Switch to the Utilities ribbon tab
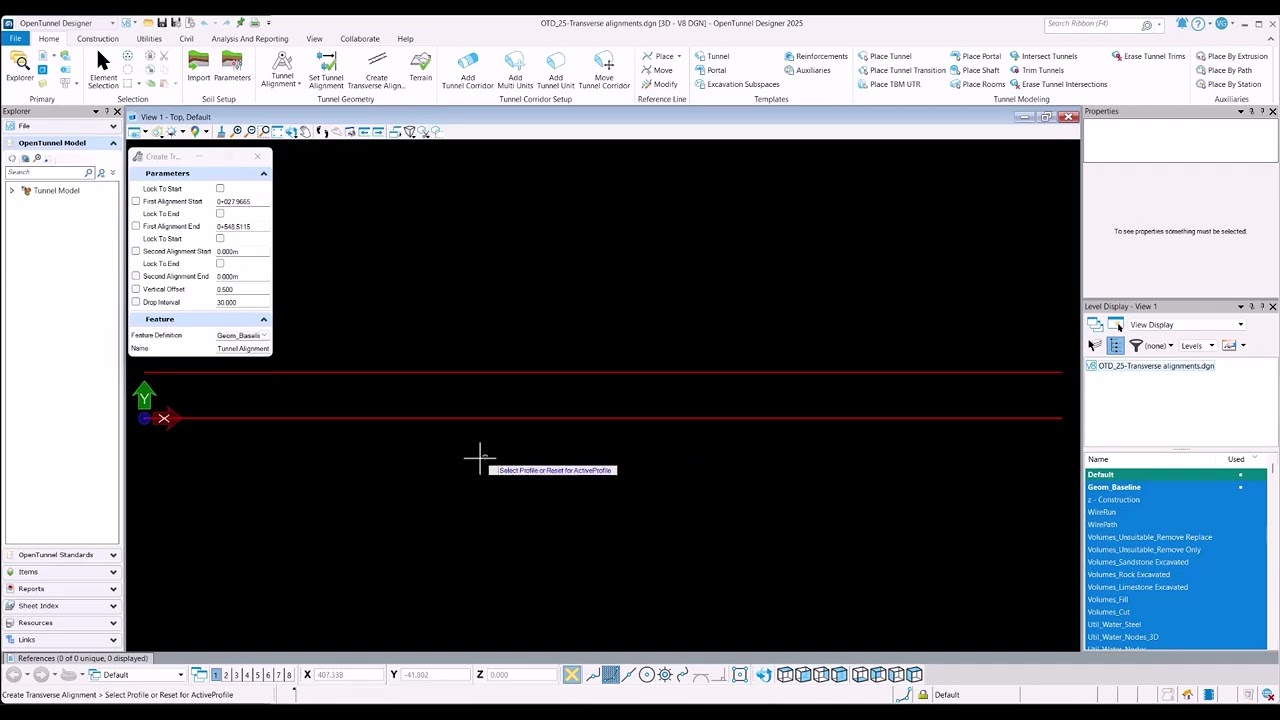1280x720 pixels. pyautogui.click(x=149, y=39)
